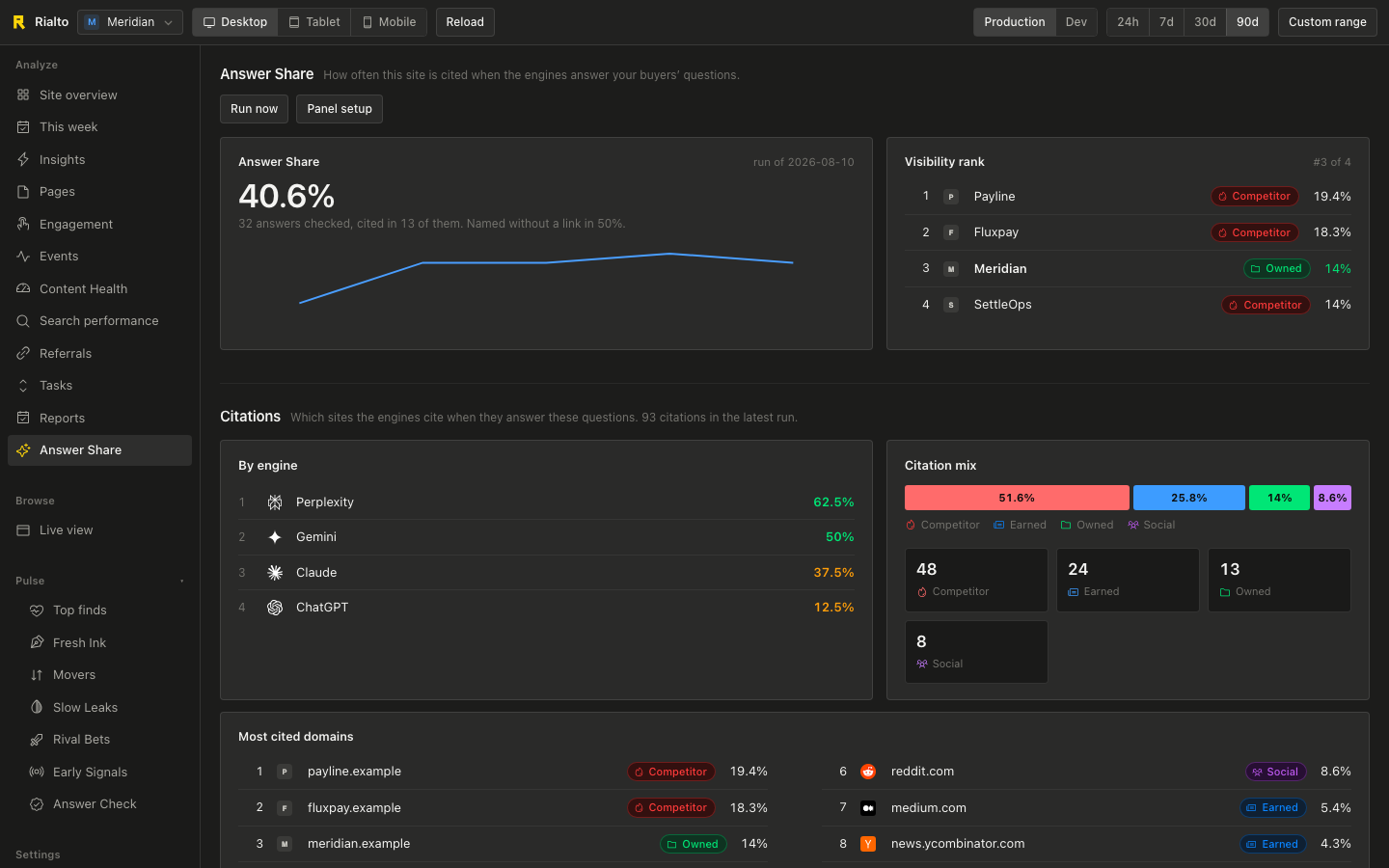Click the Run now button

coord(254,109)
